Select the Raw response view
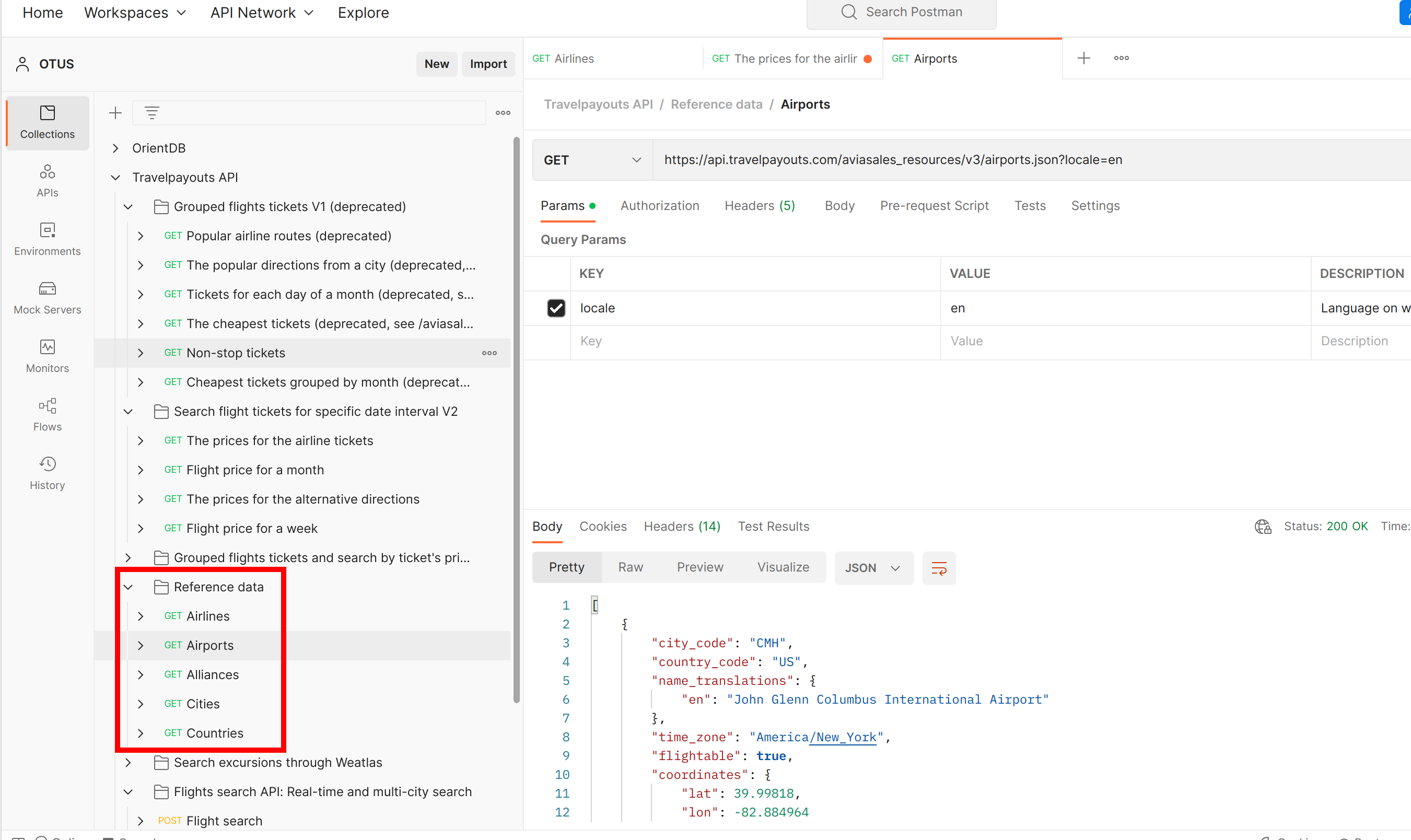The image size is (1411, 840). click(x=630, y=567)
